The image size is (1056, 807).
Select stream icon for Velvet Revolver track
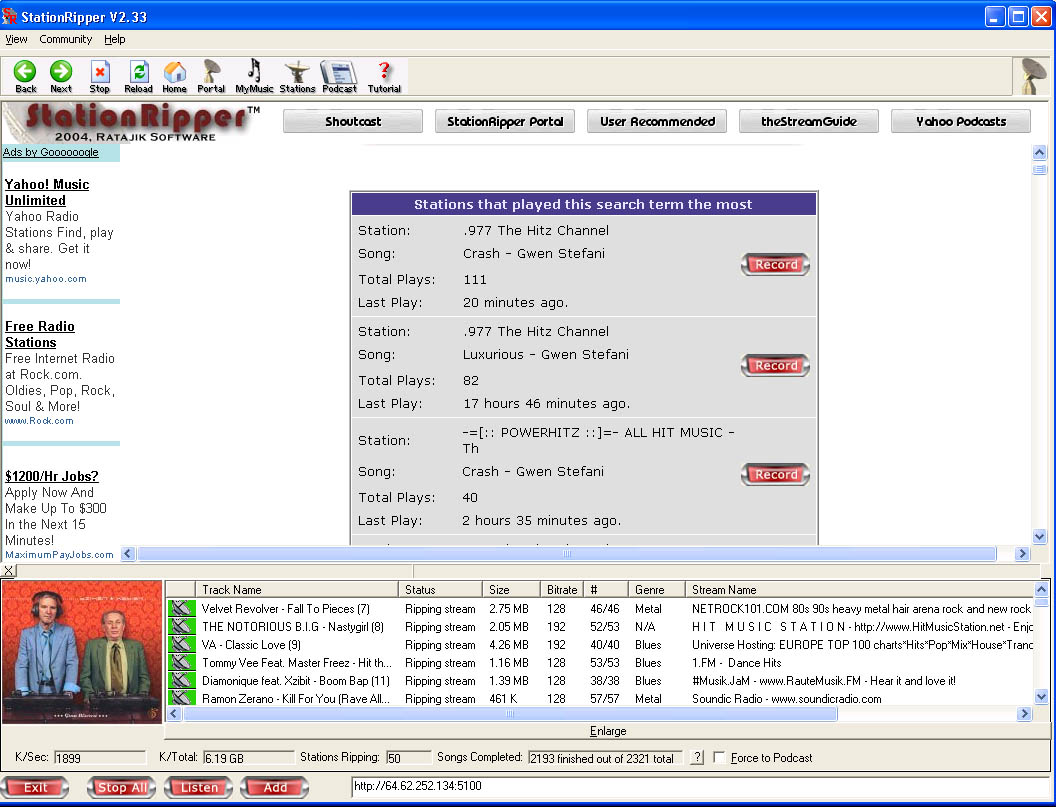pos(181,608)
